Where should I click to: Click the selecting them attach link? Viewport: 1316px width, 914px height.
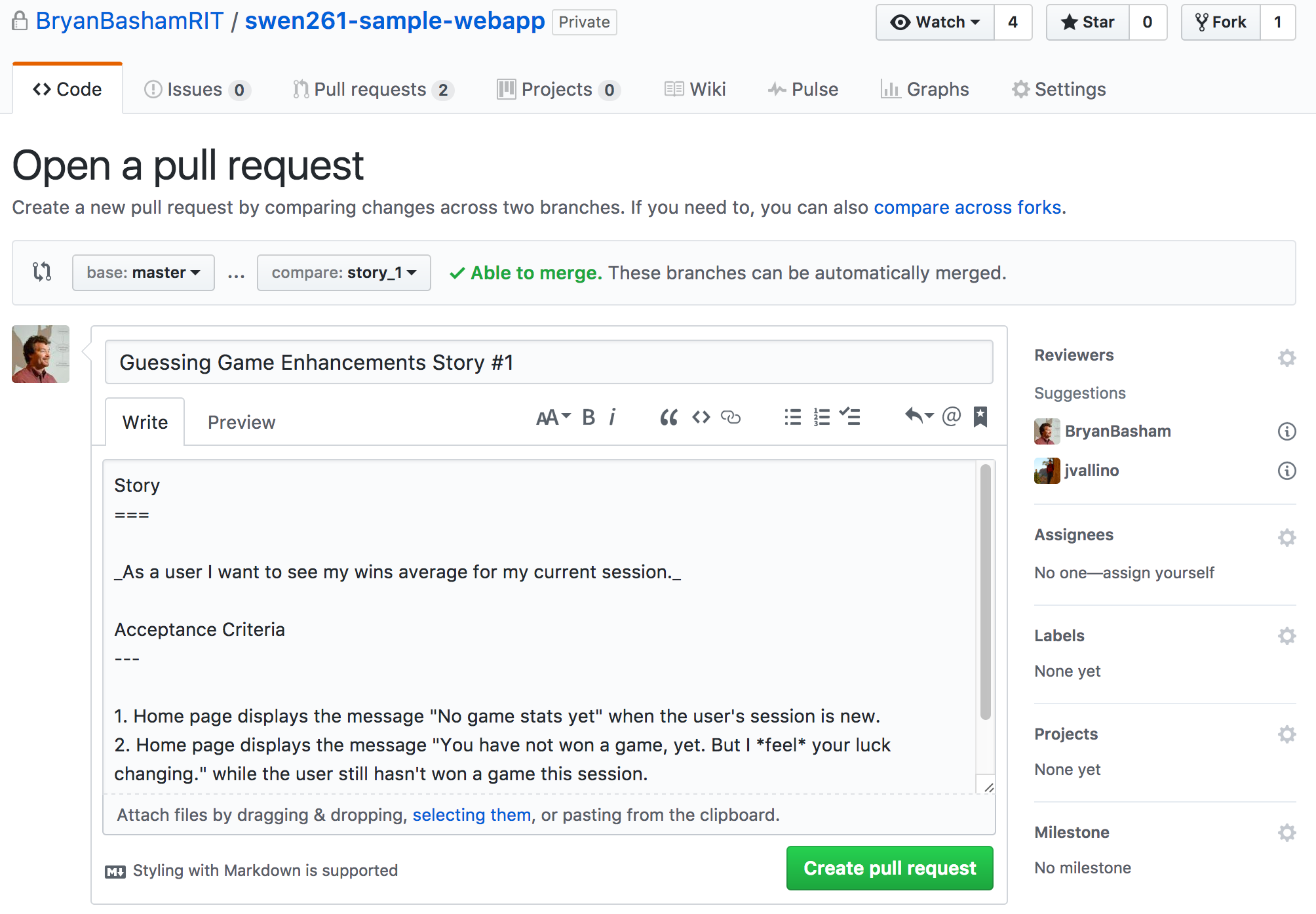472,815
